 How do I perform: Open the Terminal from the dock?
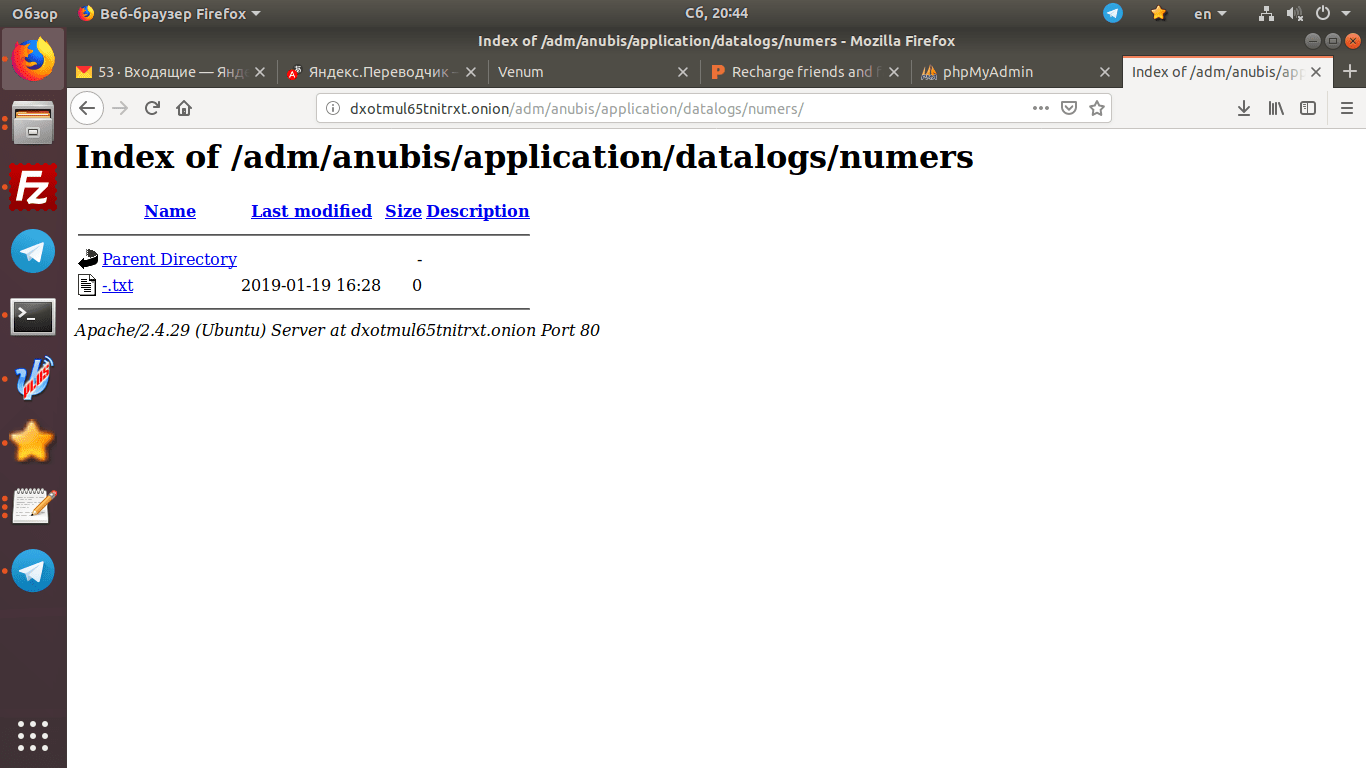[x=34, y=316]
